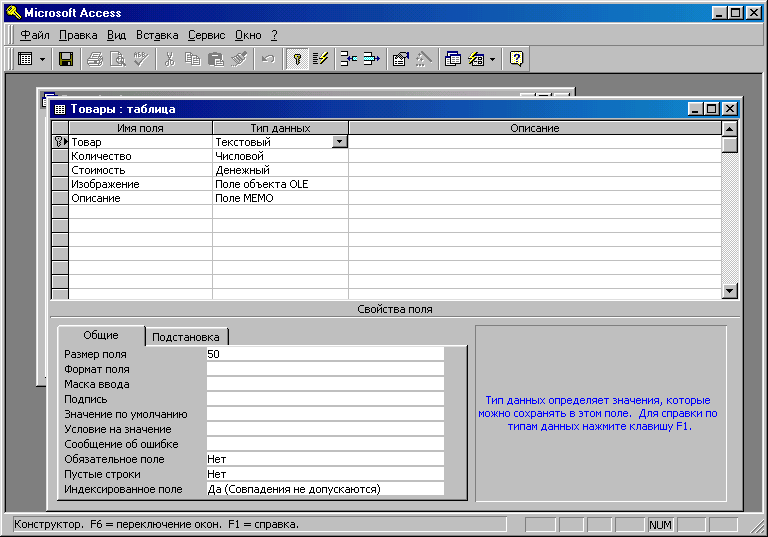Click the Описание column header
This screenshot has height=537, width=768.
[x=535, y=128]
